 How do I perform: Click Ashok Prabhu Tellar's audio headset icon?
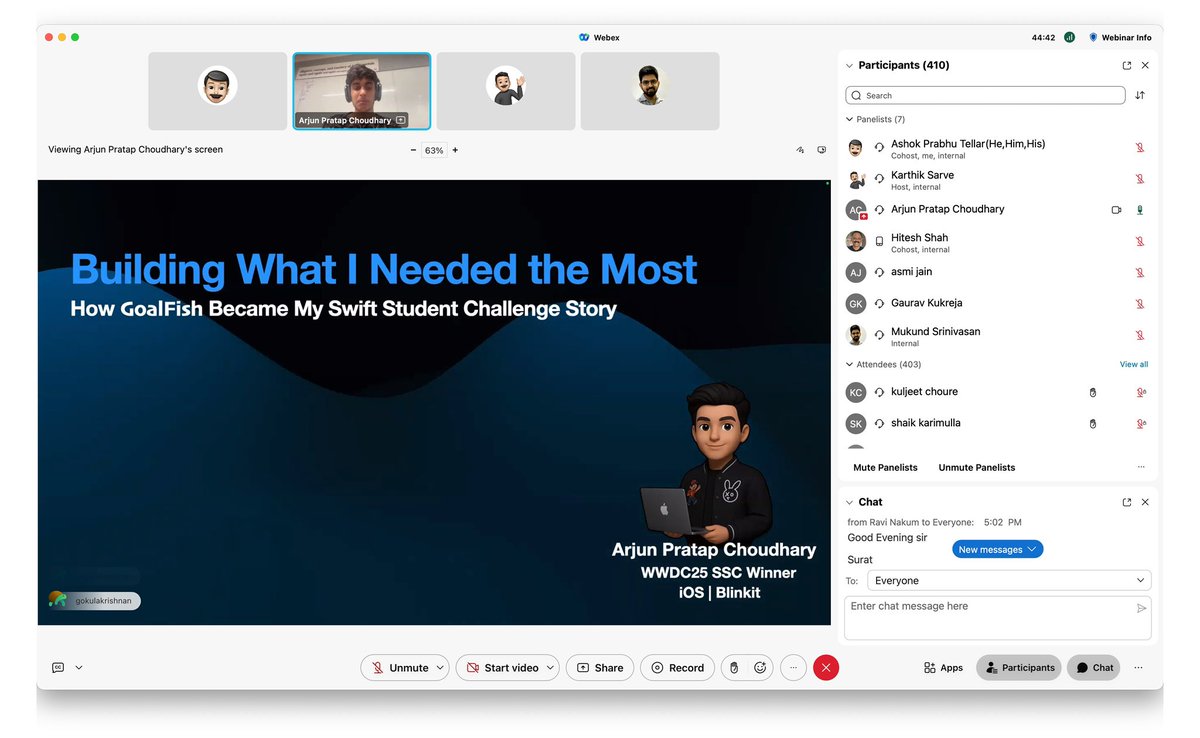(x=879, y=147)
